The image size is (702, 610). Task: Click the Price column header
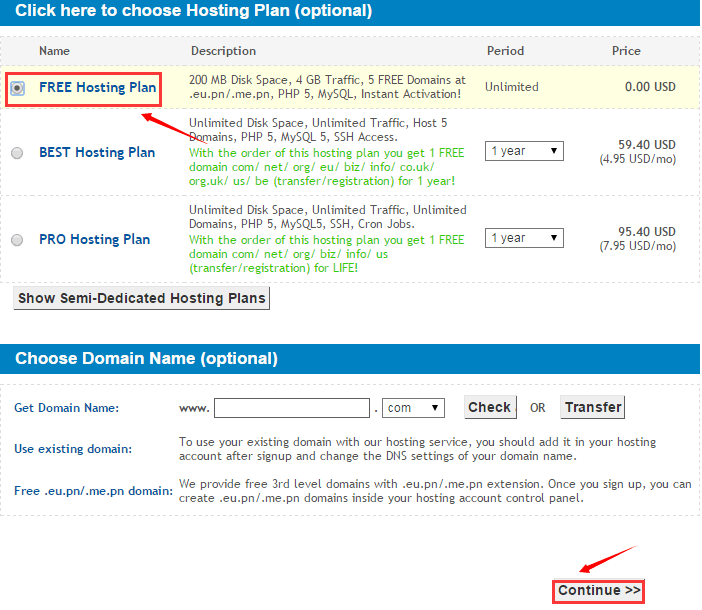click(x=626, y=51)
